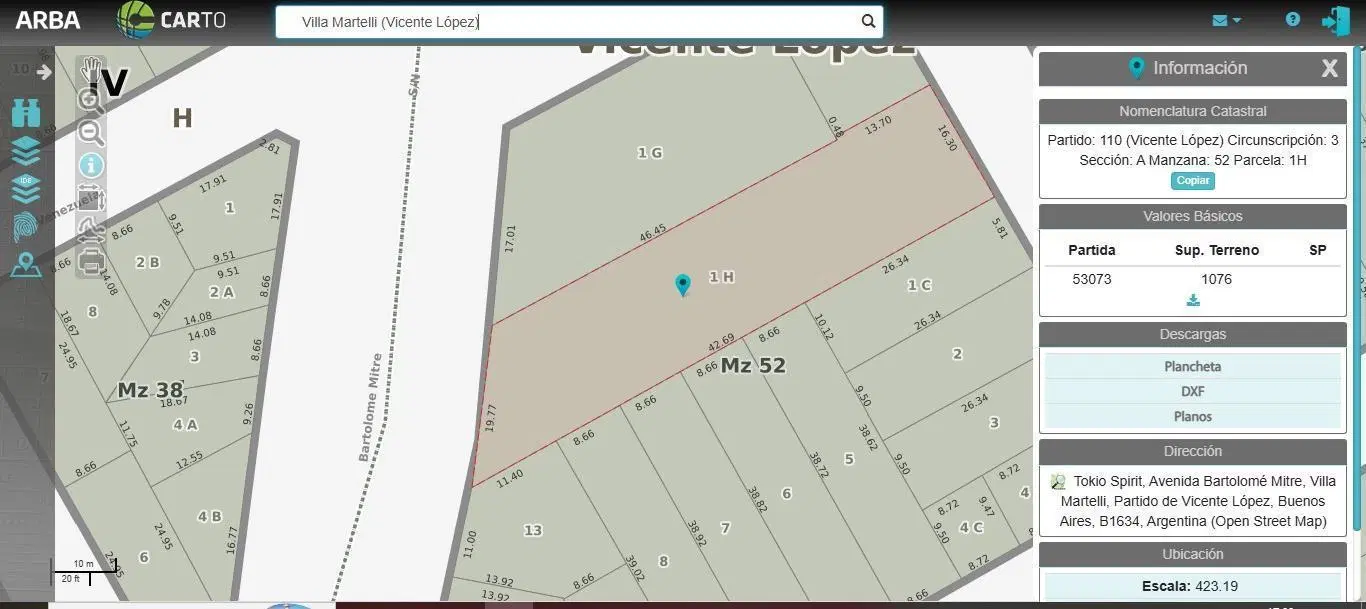Click the Valores Básicos header
The width and height of the screenshot is (1366, 609).
(1192, 216)
